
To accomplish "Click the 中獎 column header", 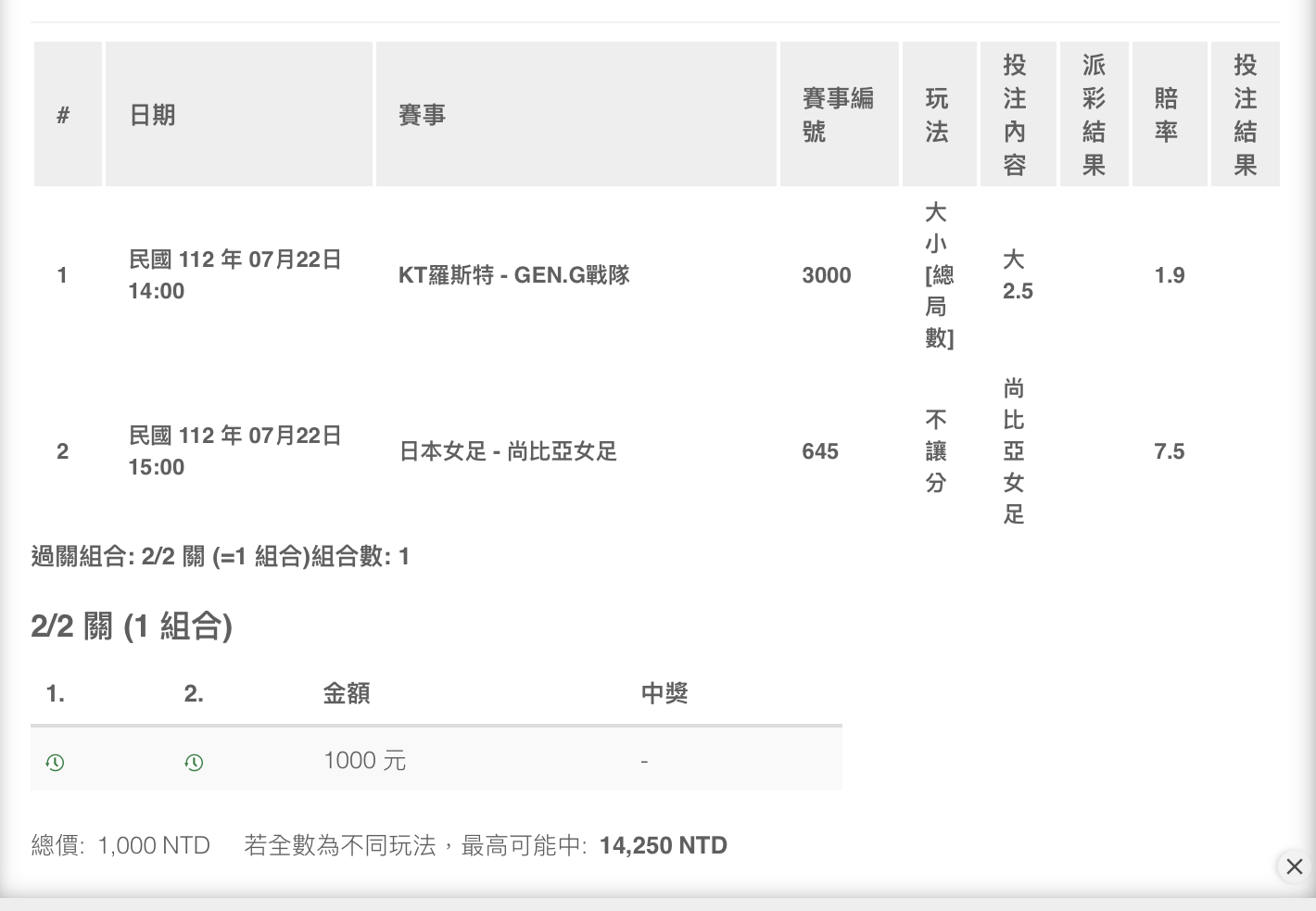I will [664, 693].
